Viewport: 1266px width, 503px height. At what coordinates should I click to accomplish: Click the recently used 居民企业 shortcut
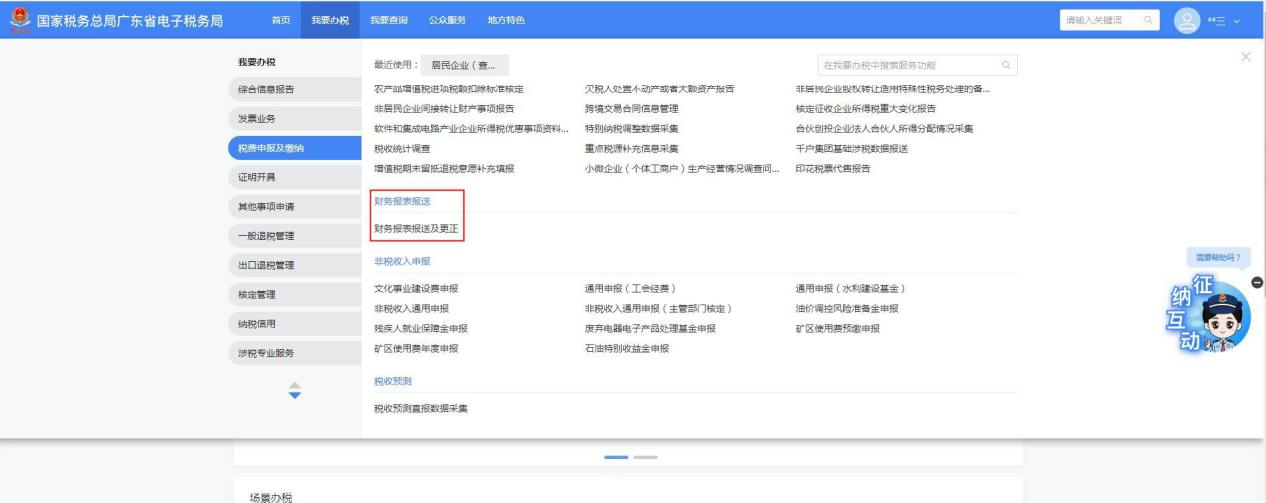pos(464,66)
